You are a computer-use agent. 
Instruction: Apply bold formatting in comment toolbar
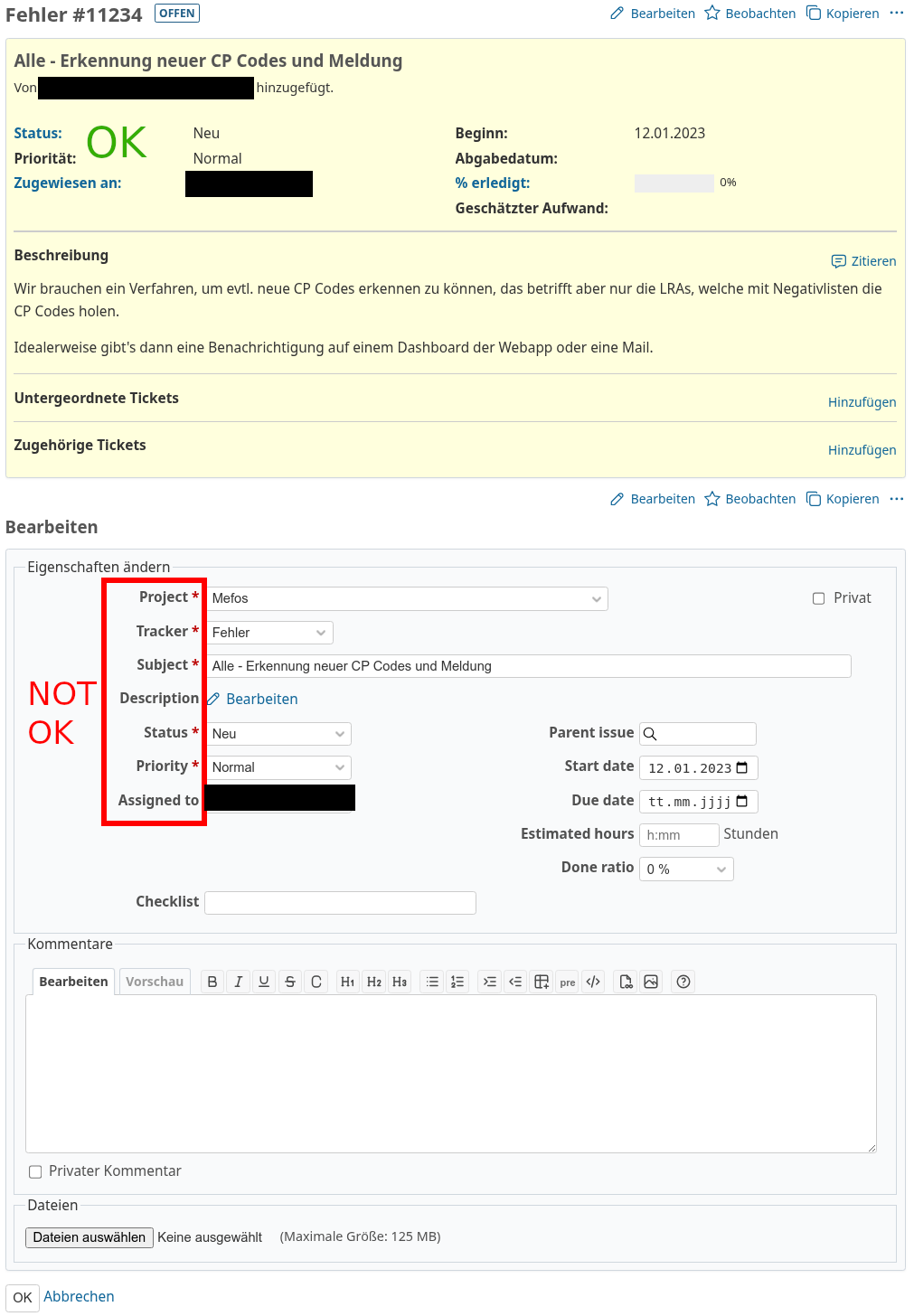click(x=212, y=982)
